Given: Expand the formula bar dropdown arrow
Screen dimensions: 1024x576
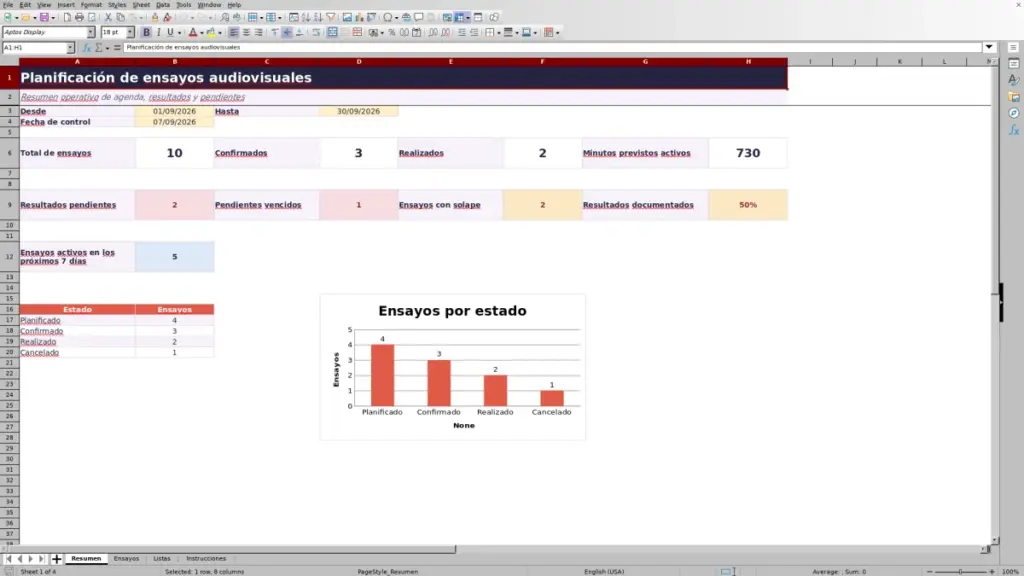Looking at the screenshot, I should point(989,48).
